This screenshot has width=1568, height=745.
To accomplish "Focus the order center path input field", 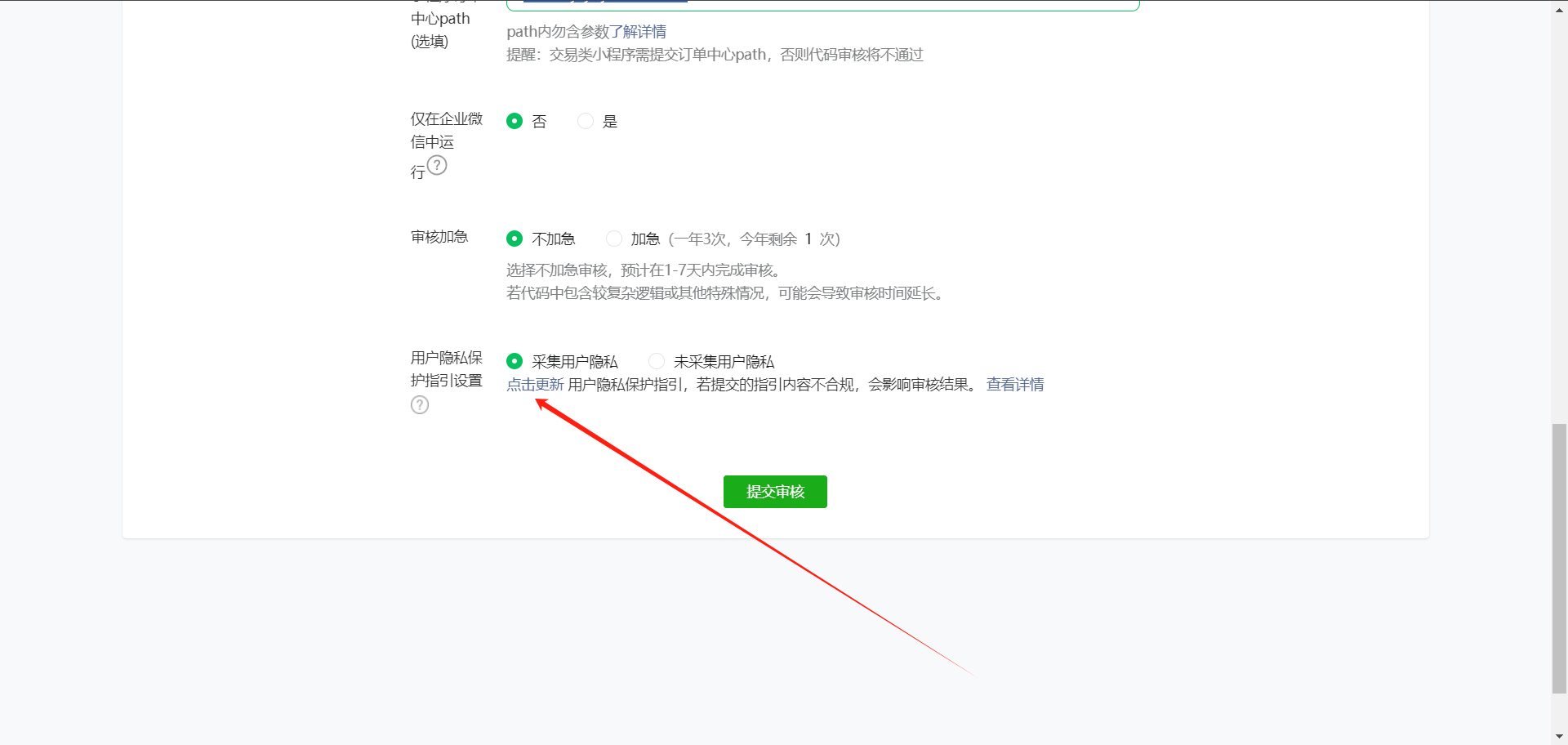I will [822, 6].
